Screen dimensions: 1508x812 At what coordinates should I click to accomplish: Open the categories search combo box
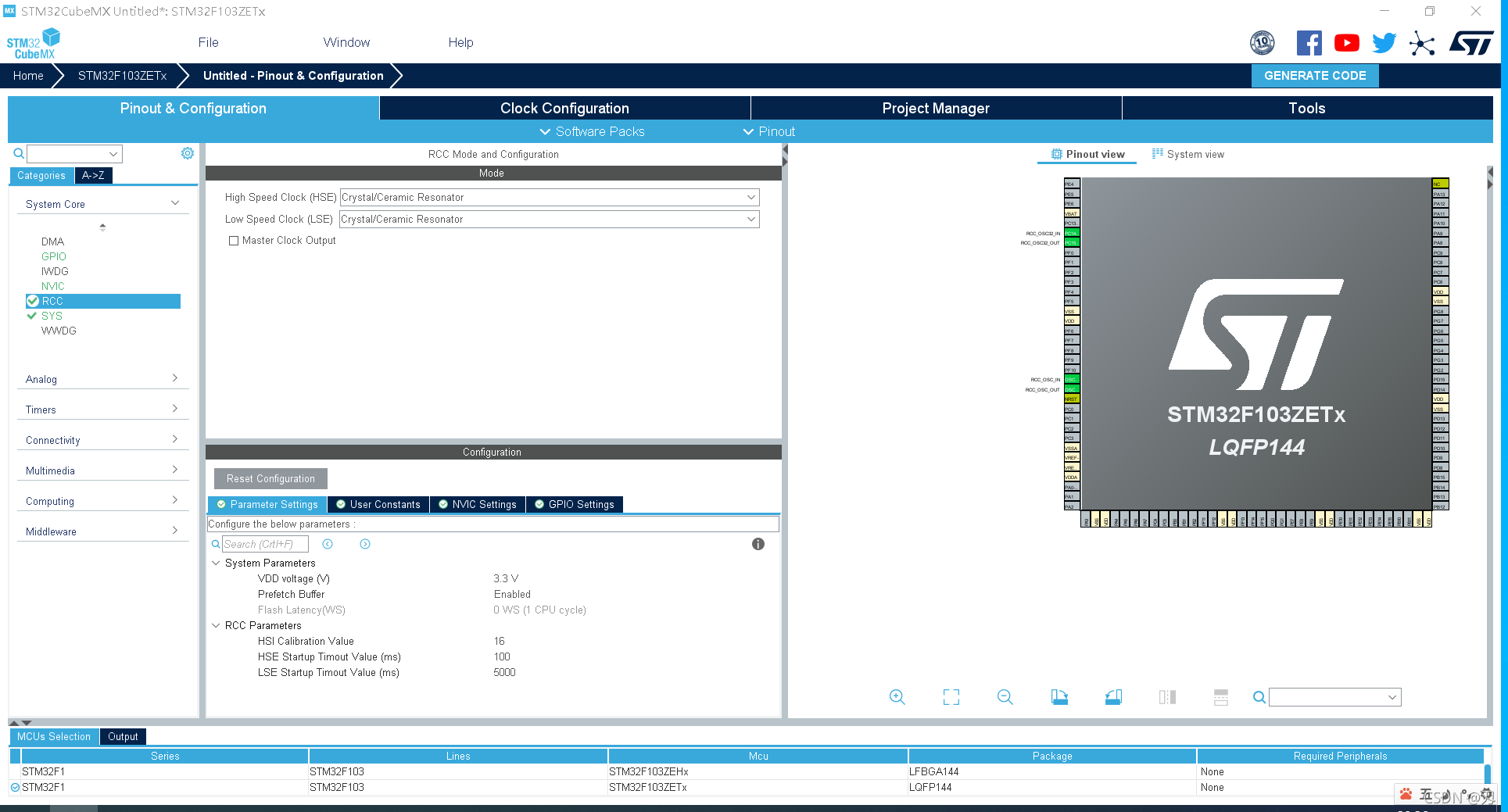(75, 154)
